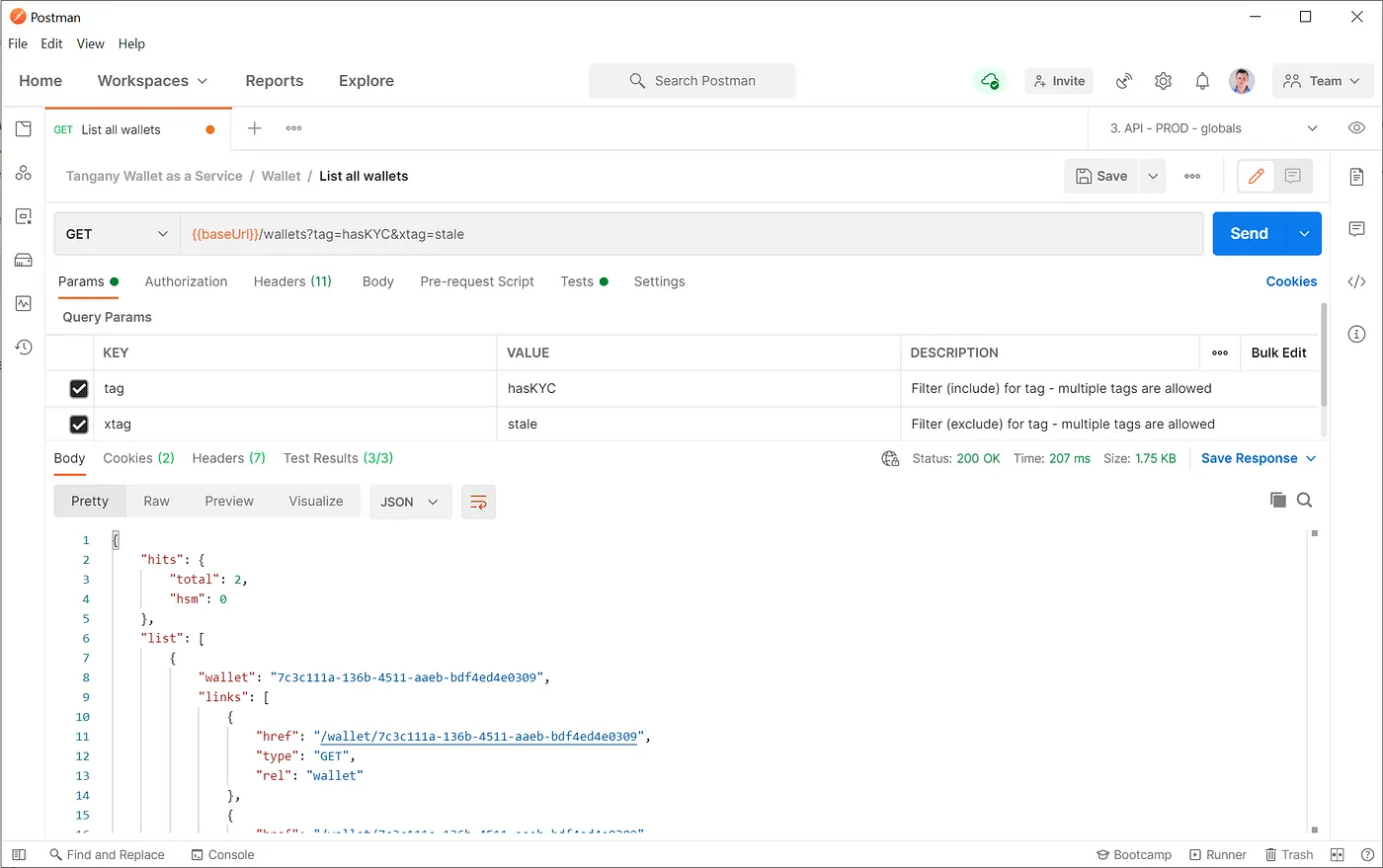Select the Visualize response view
The height and width of the screenshot is (868, 1383).
coord(316,502)
